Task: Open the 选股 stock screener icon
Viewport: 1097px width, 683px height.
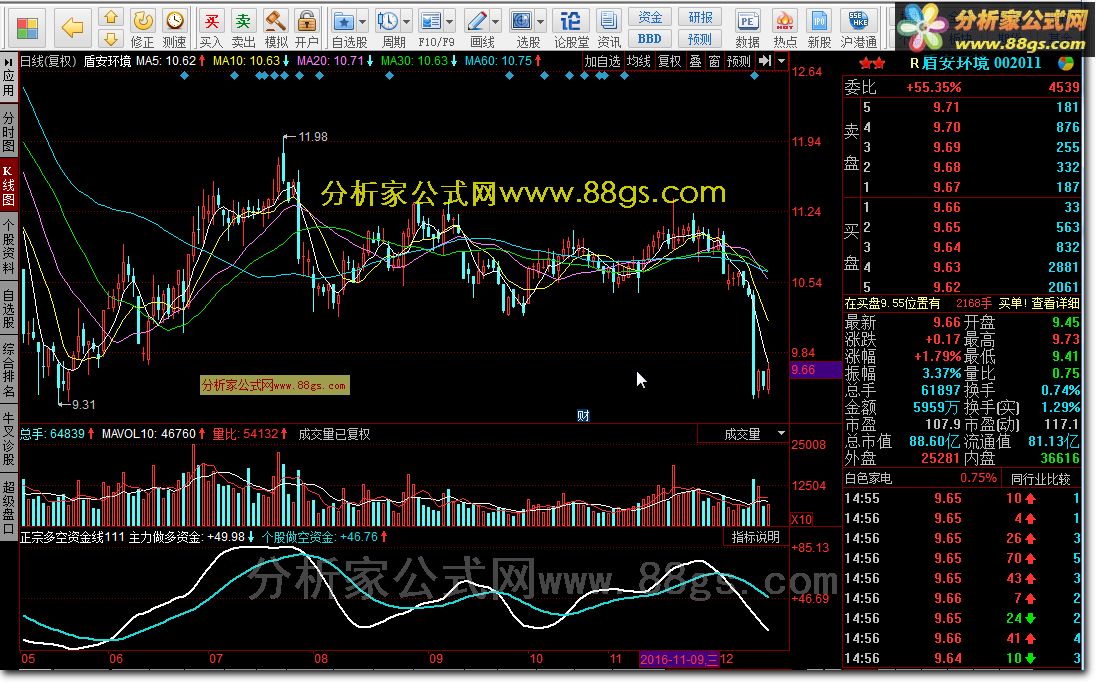Action: [521, 21]
